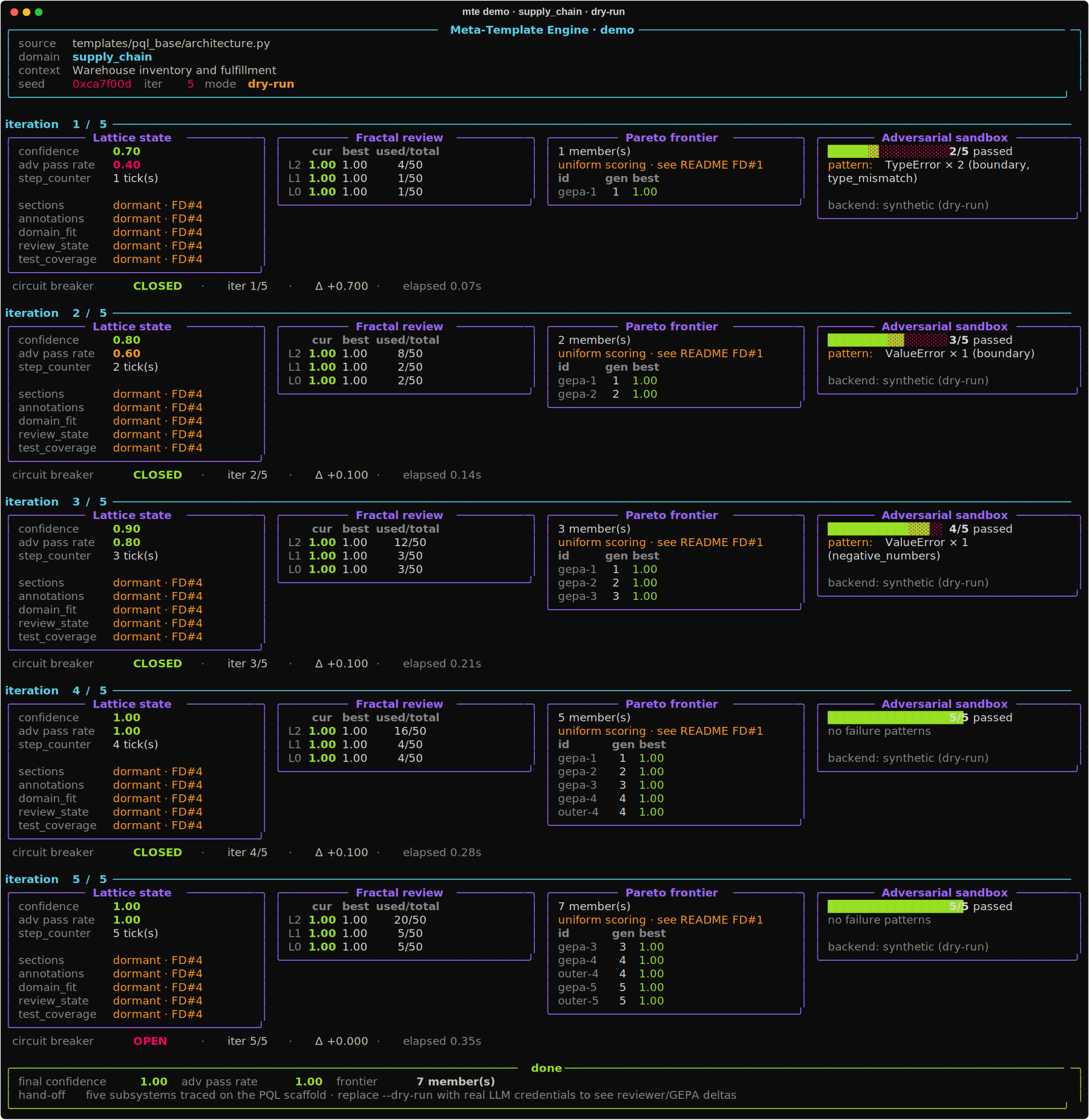Click the source path templates/pql_base/architecture.py

(171, 43)
